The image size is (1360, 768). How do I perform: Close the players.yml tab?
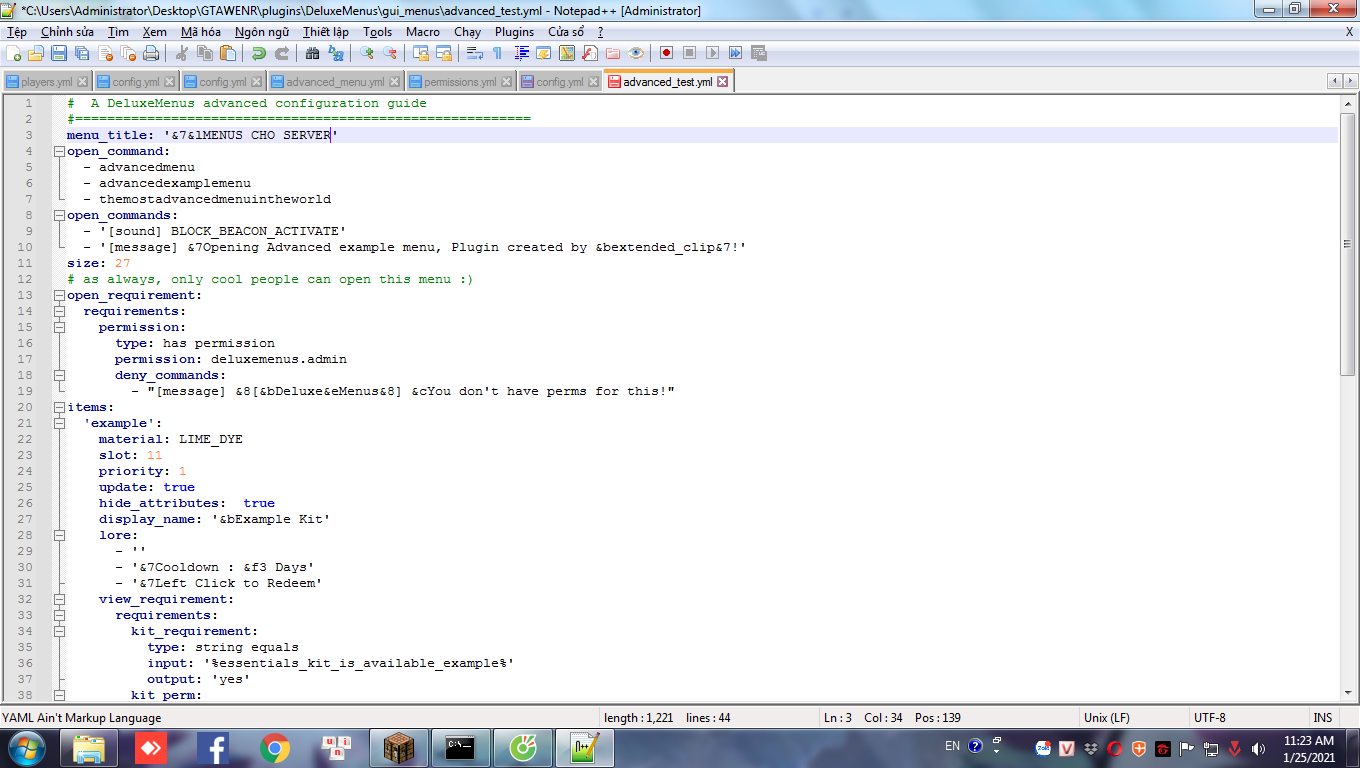click(x=82, y=82)
